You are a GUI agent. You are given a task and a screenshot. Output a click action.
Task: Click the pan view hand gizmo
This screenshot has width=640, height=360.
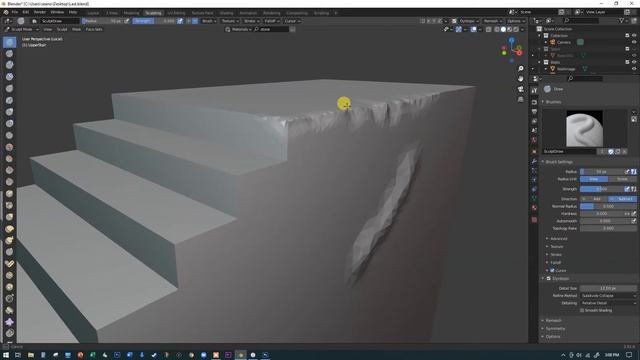click(x=520, y=79)
